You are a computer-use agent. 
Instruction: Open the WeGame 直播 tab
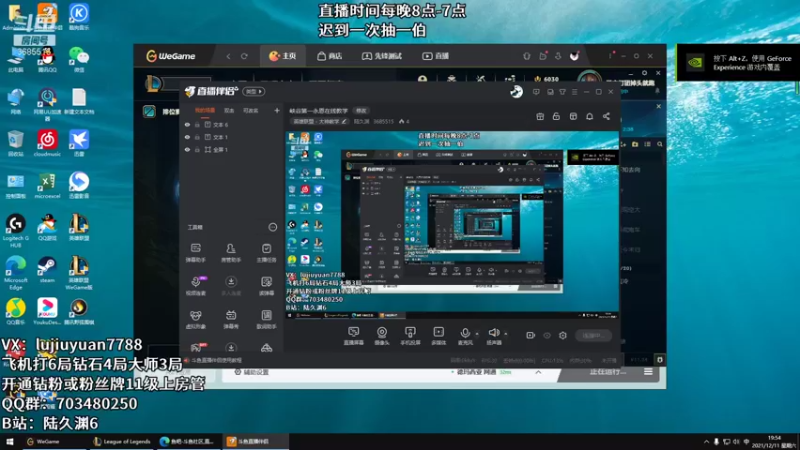tap(436, 56)
